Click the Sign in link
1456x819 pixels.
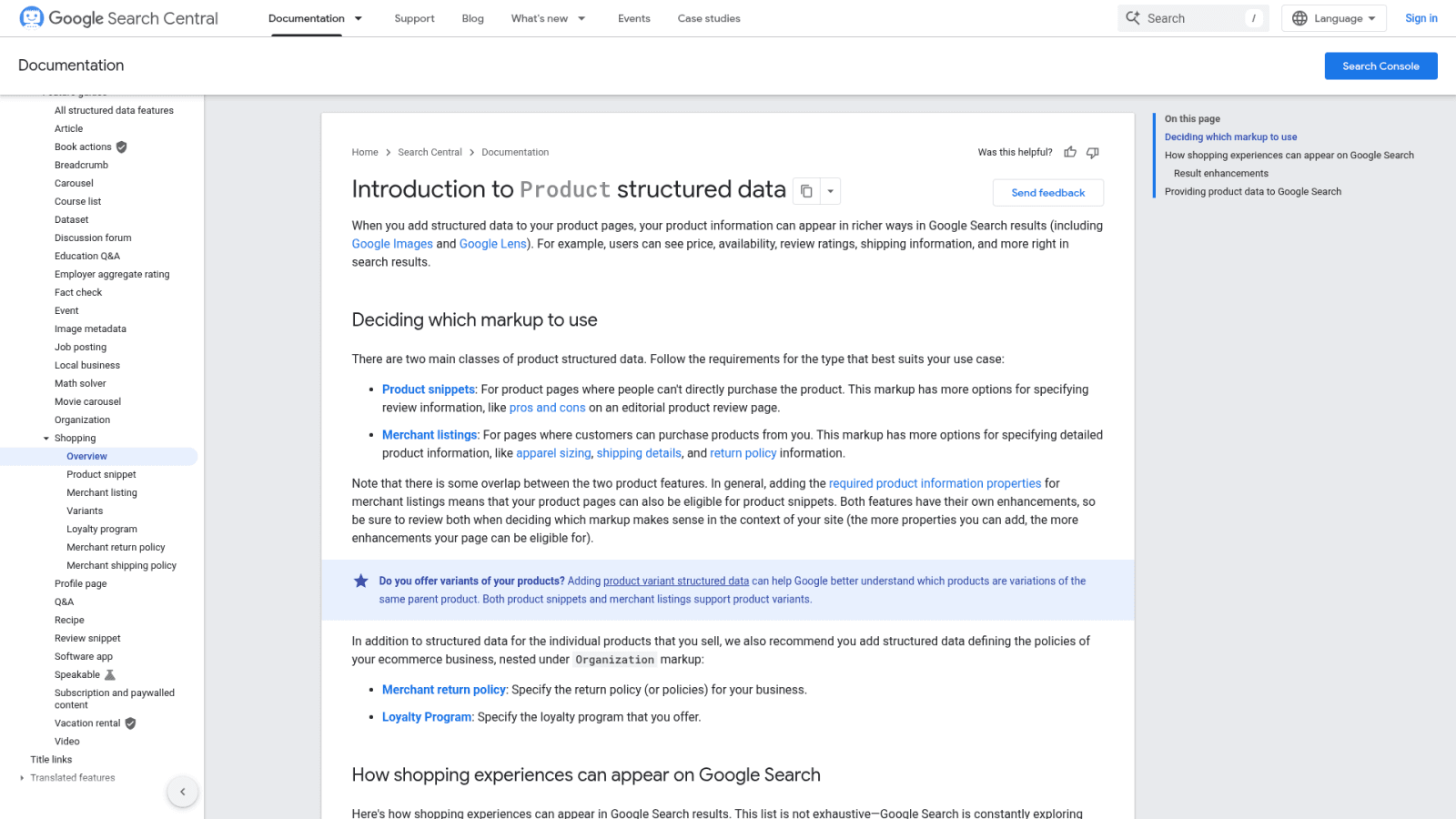point(1421,18)
